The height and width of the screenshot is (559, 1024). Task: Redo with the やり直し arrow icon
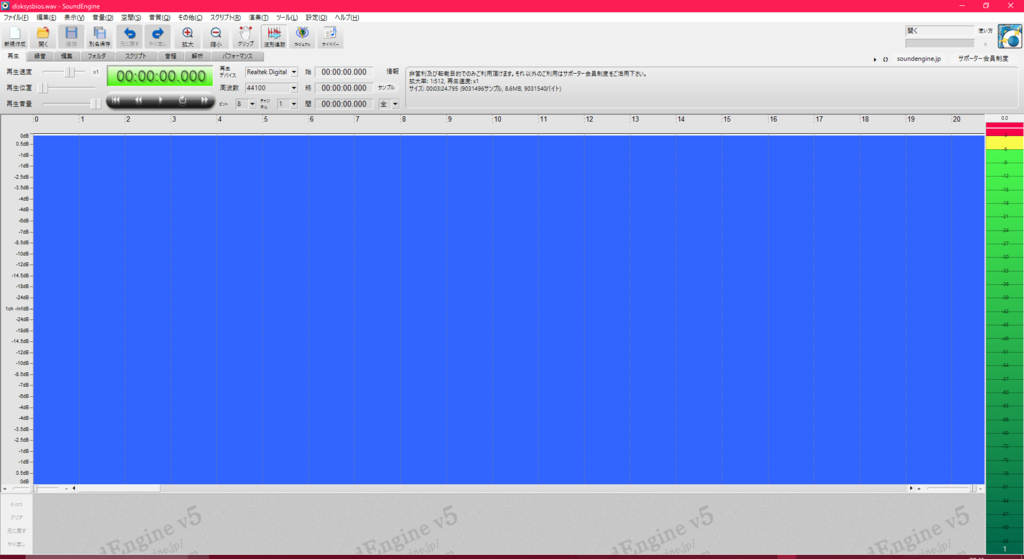pos(157,37)
